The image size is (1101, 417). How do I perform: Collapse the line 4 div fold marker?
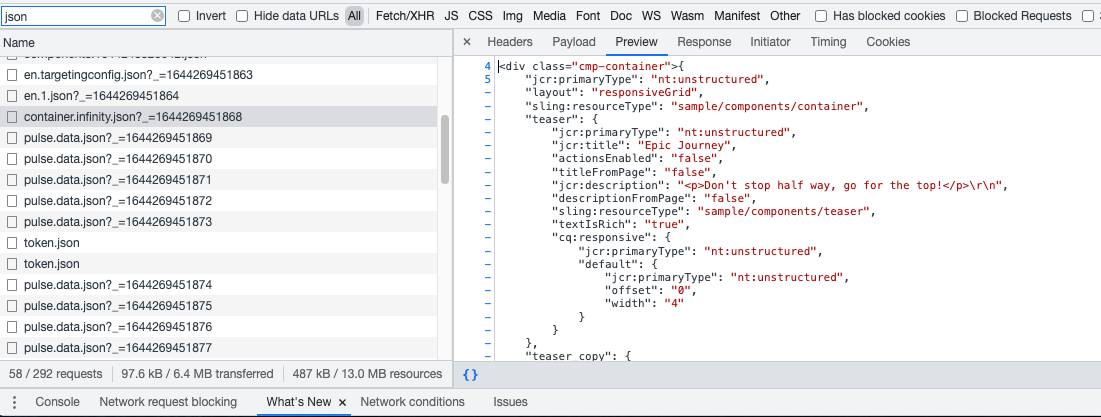coord(488,67)
